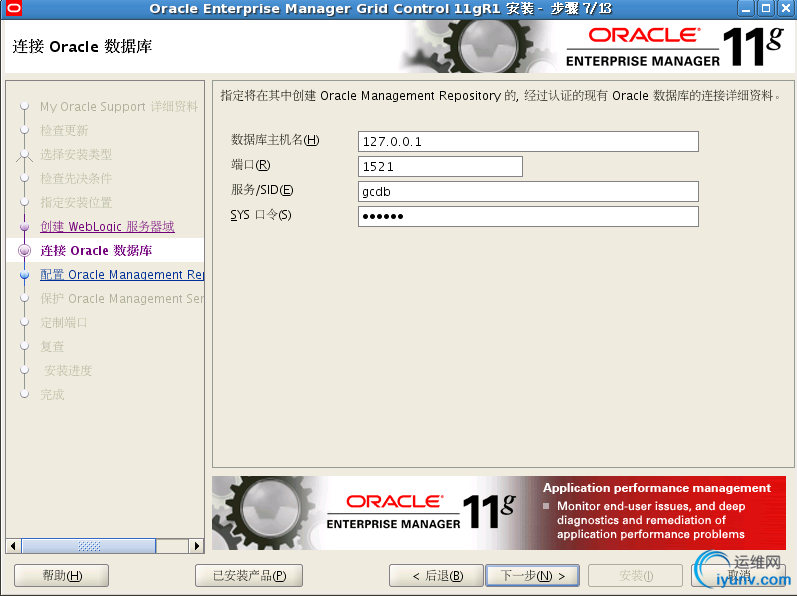Click the 定制端口 step in sidebar
797x596 pixels.
click(x=64, y=323)
